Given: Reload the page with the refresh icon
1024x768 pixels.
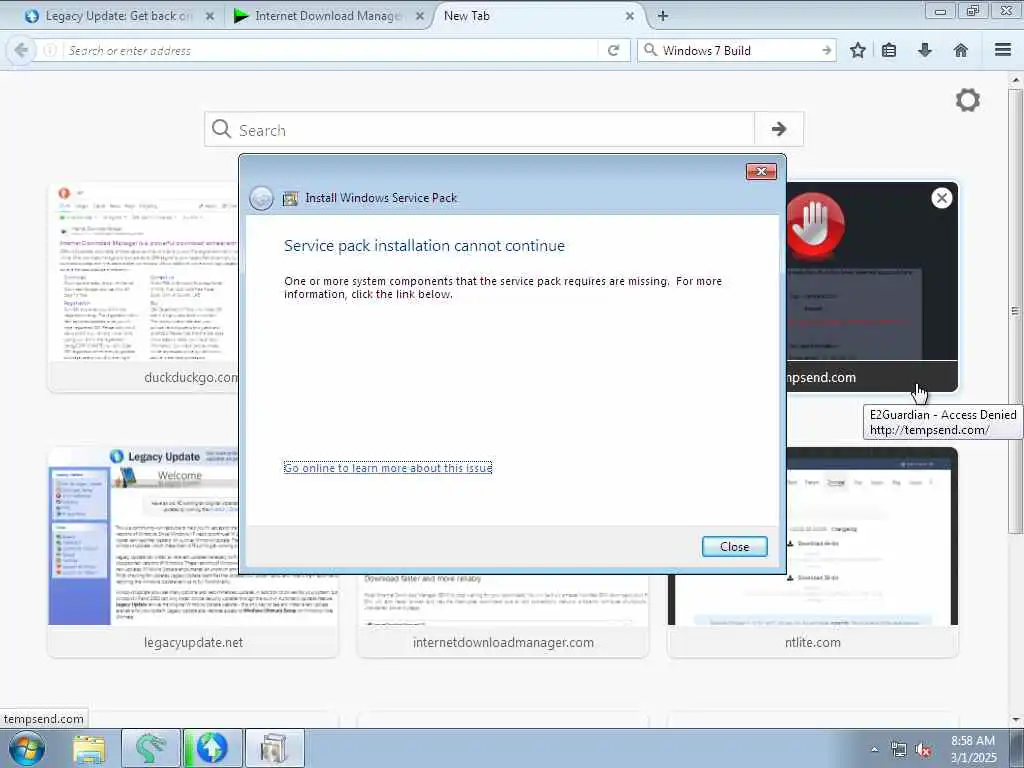Looking at the screenshot, I should pos(613,50).
